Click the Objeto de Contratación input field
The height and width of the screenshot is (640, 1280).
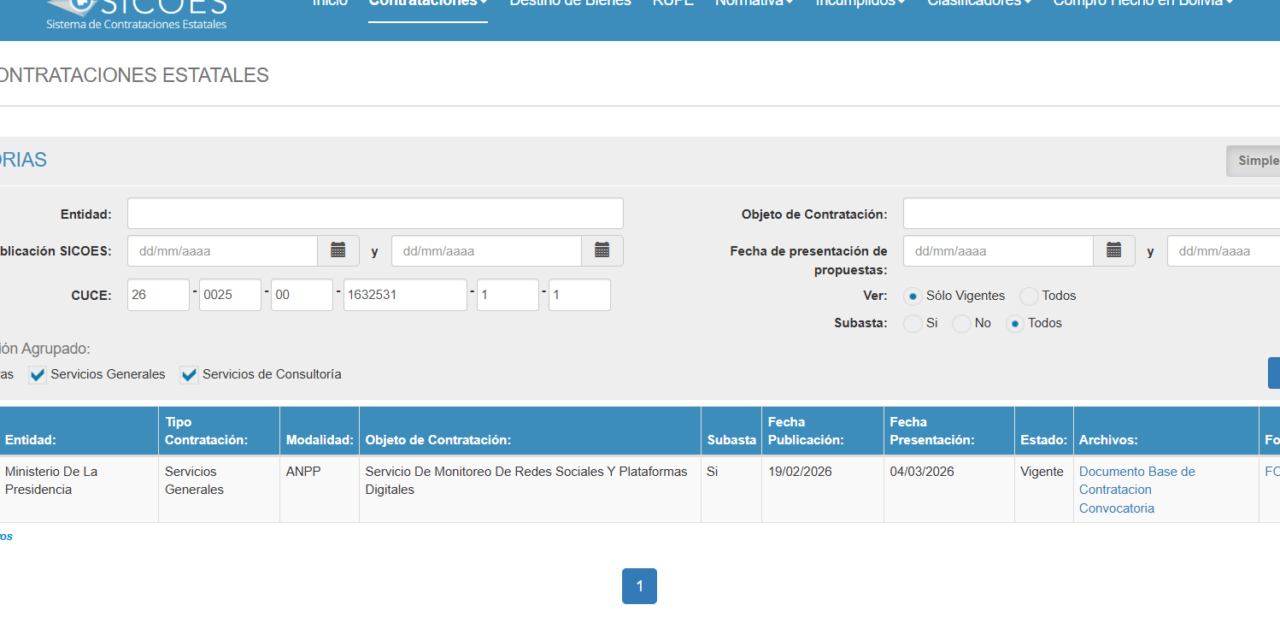(1091, 214)
